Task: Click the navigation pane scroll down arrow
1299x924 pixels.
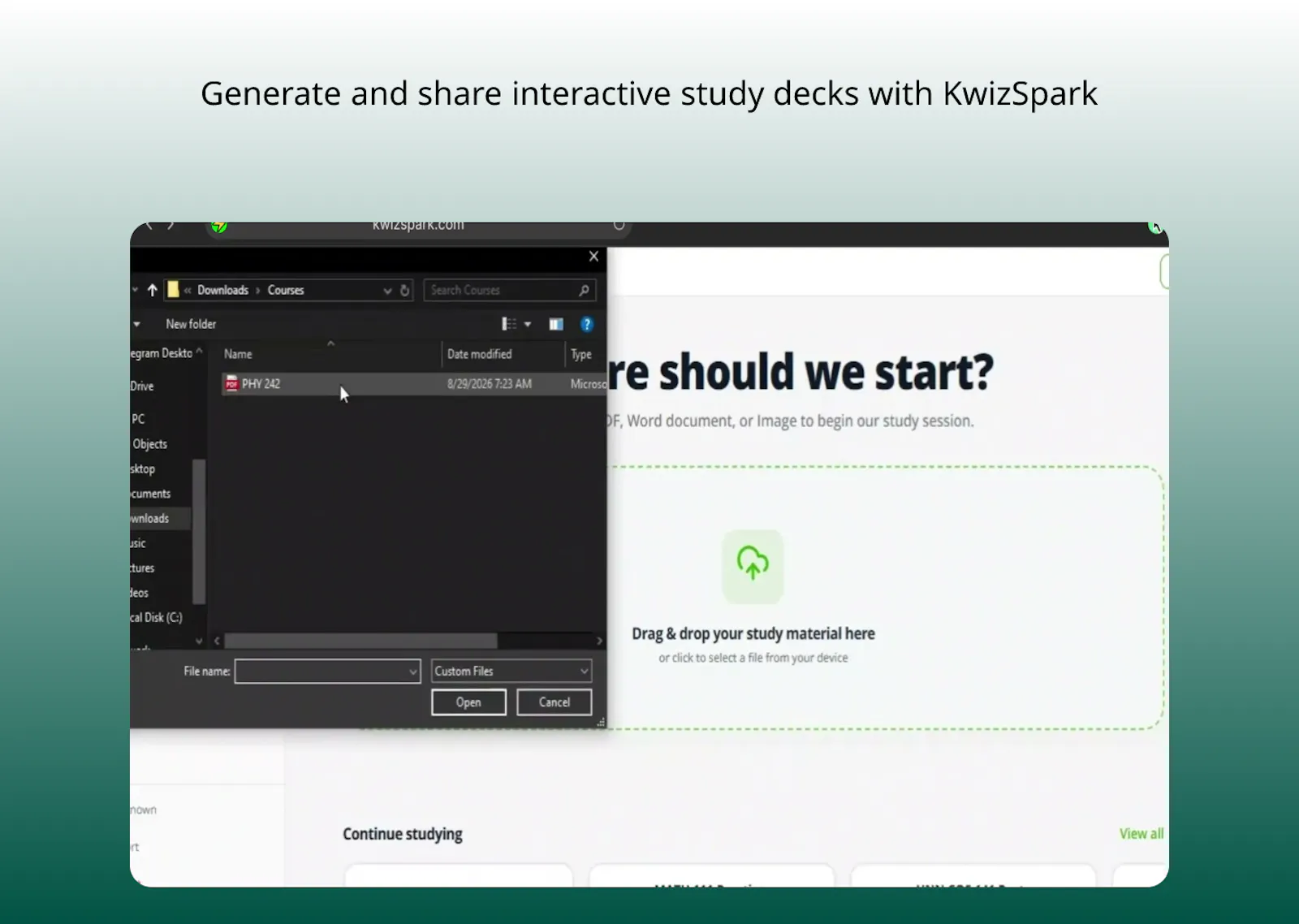Action: [199, 641]
